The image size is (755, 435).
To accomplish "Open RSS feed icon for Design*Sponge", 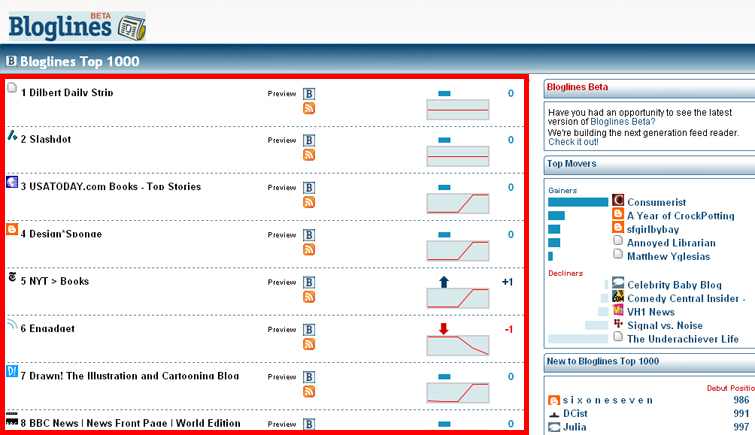I will pyautogui.click(x=309, y=250).
